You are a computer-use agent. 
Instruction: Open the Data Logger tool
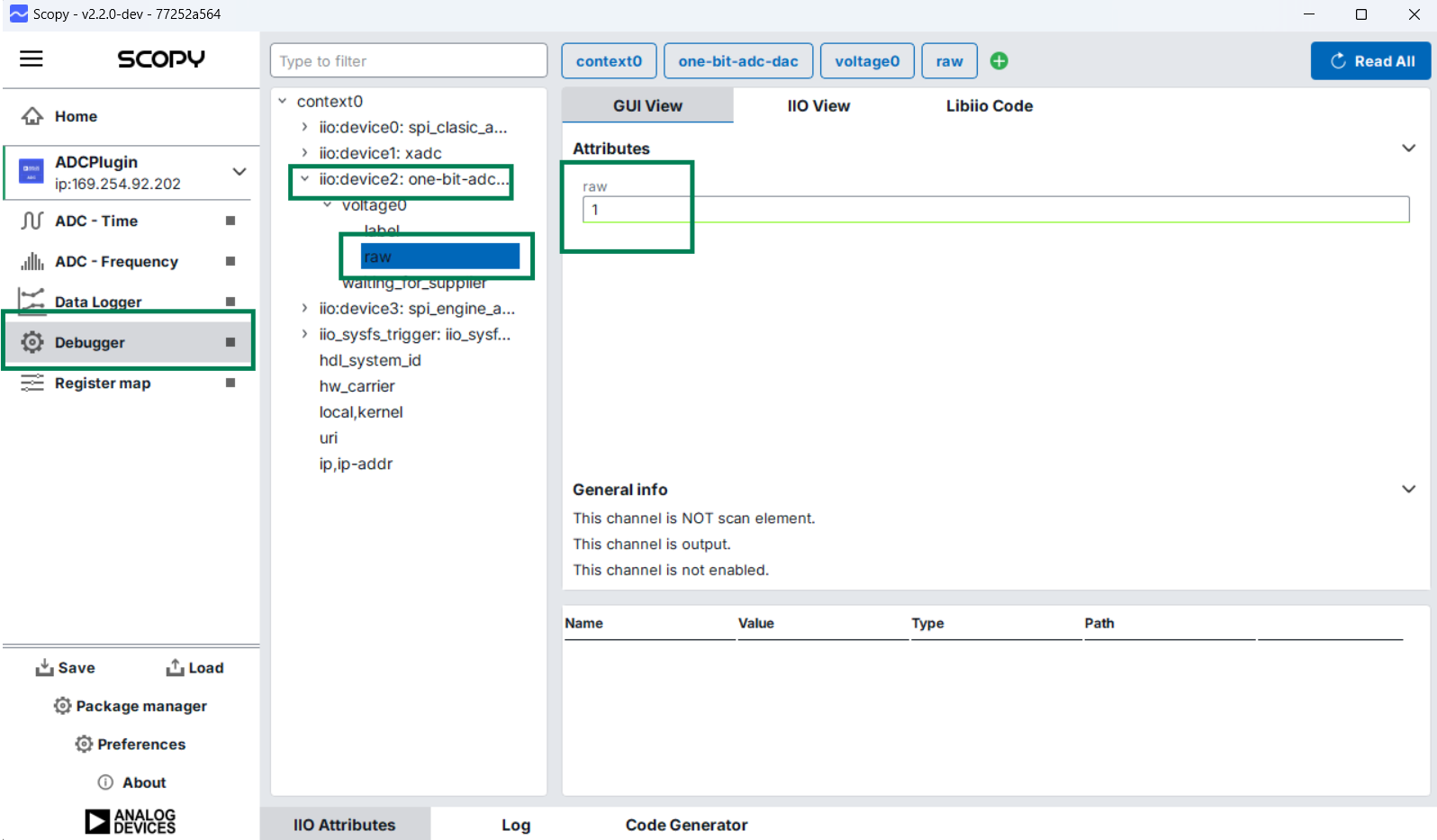[x=98, y=302]
